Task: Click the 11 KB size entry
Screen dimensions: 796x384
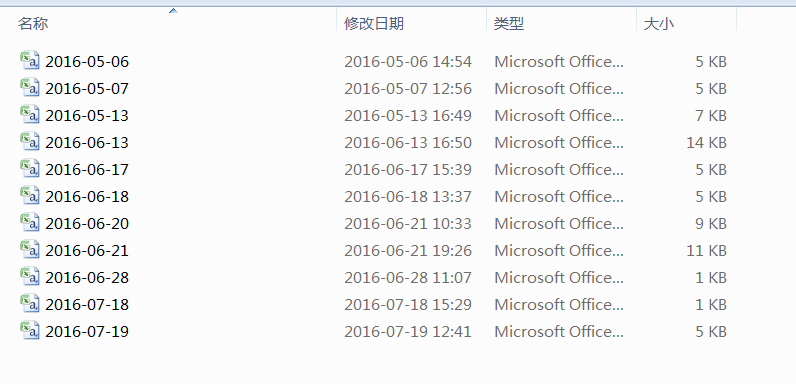Action: click(707, 250)
